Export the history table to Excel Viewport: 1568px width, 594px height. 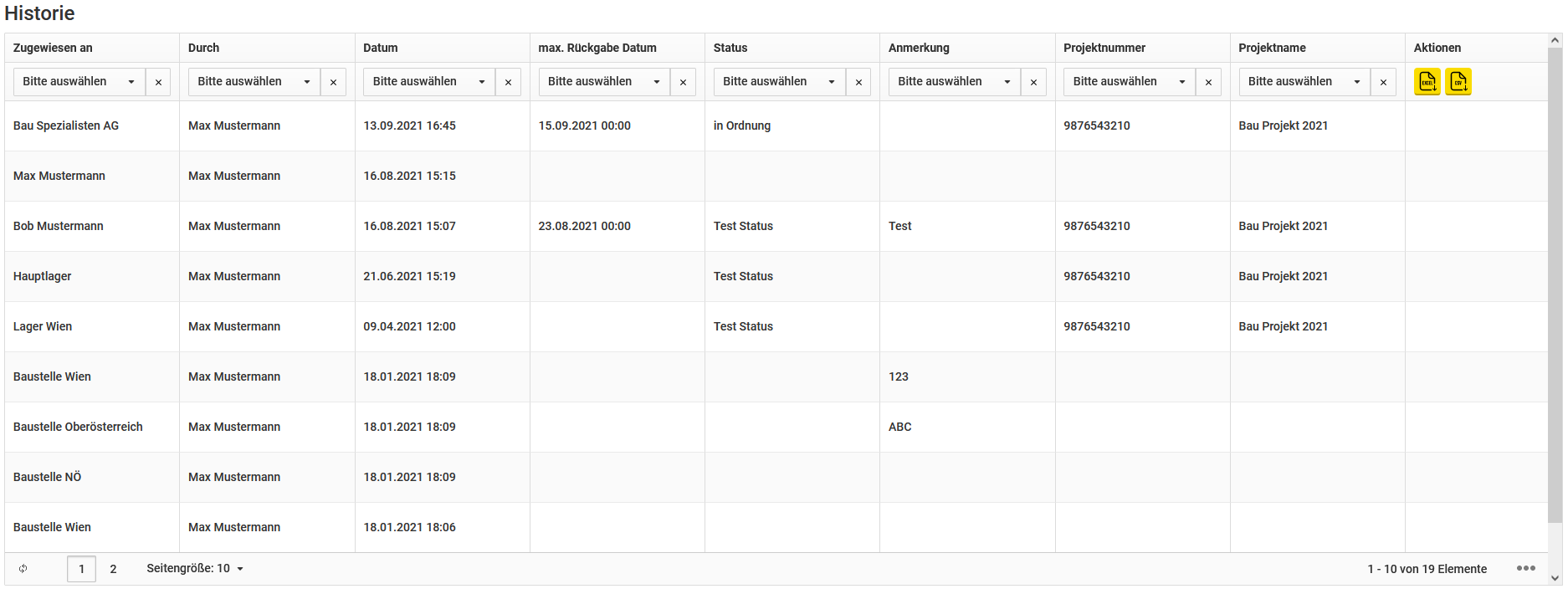(x=1427, y=82)
